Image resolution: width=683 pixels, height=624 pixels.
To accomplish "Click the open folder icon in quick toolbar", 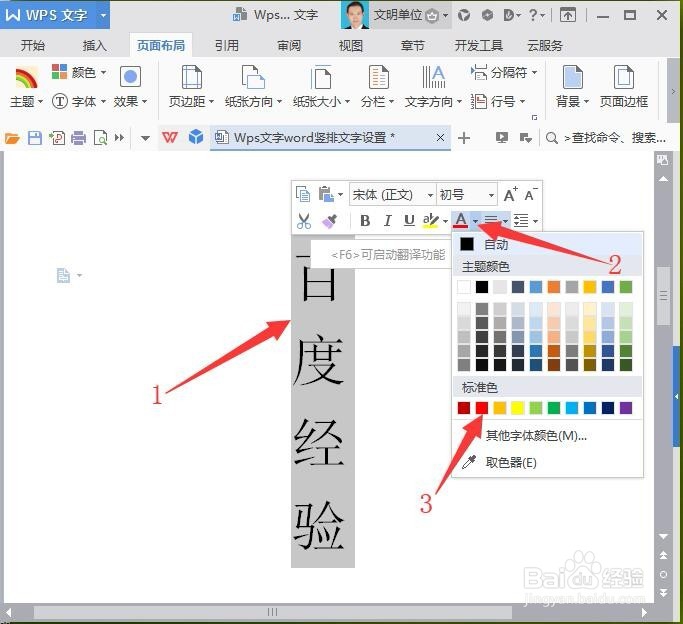I will (x=12, y=138).
